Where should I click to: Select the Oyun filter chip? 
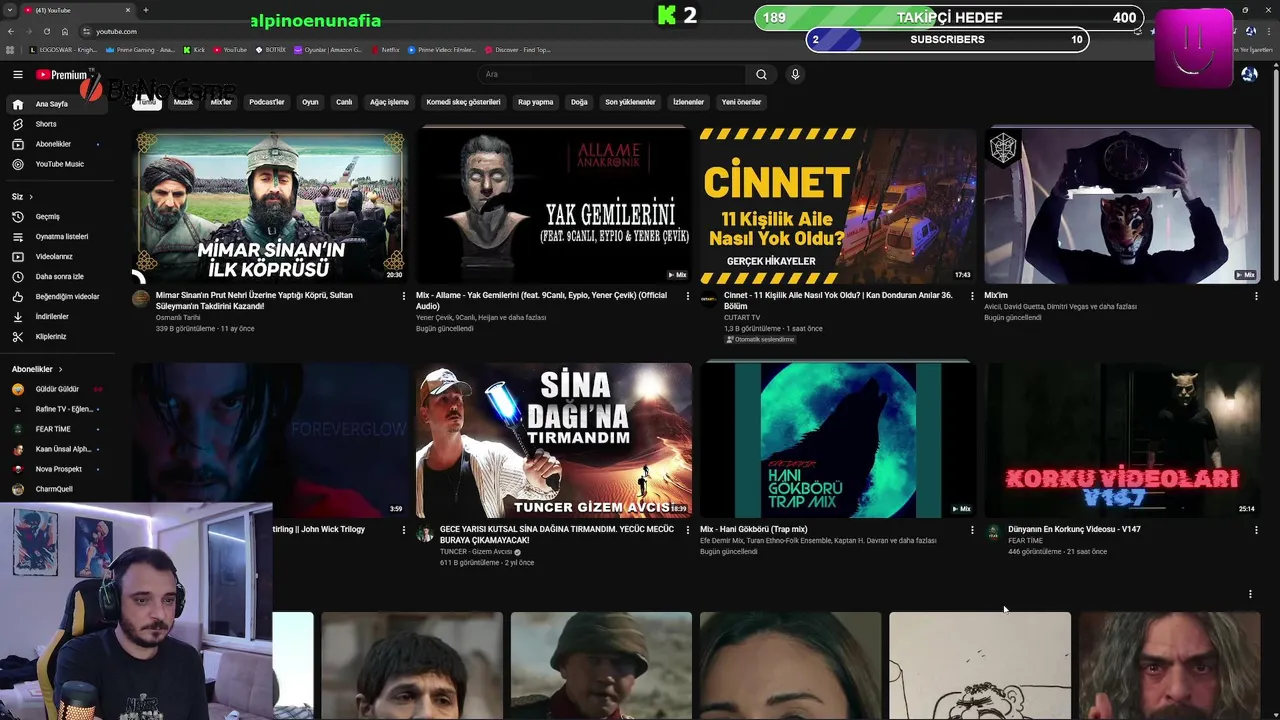click(310, 102)
